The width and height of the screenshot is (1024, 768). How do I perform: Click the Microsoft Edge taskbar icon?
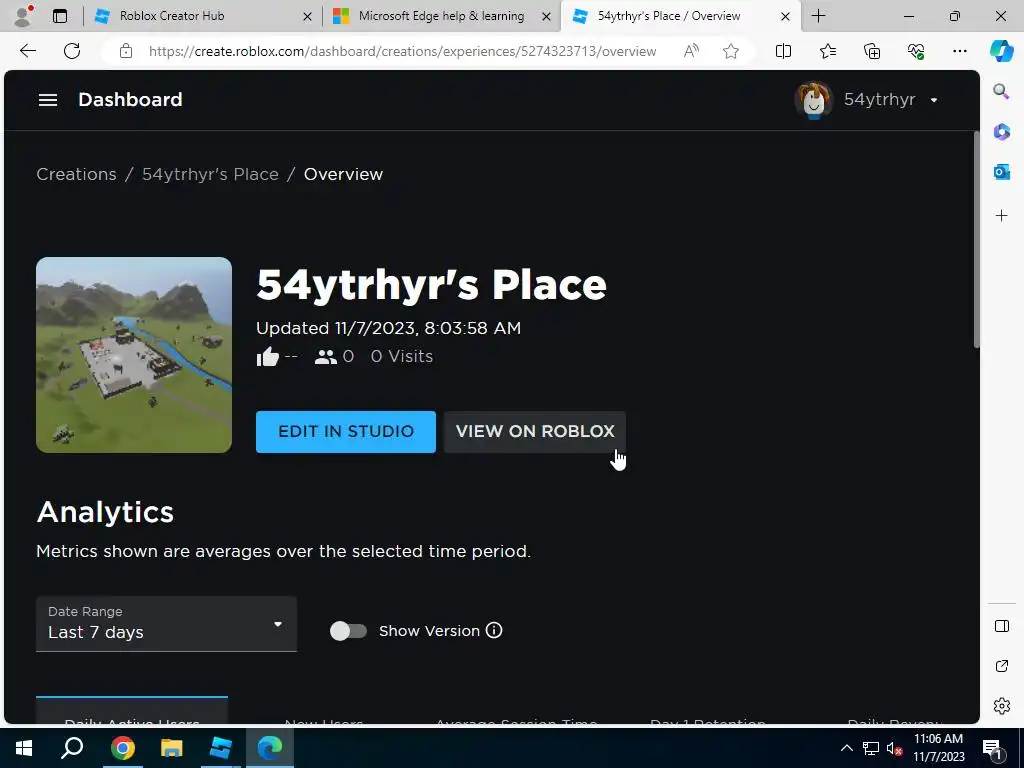click(x=270, y=748)
